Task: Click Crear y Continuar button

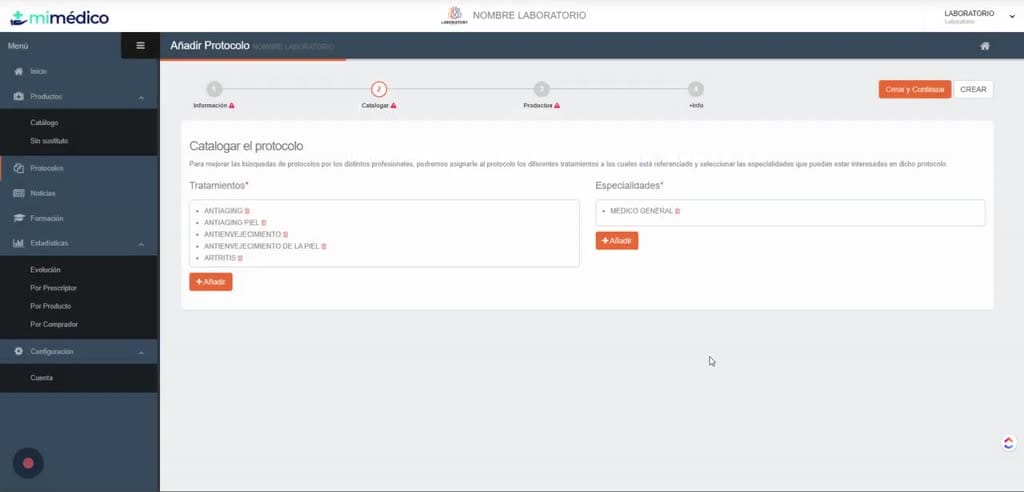Action: click(x=914, y=90)
